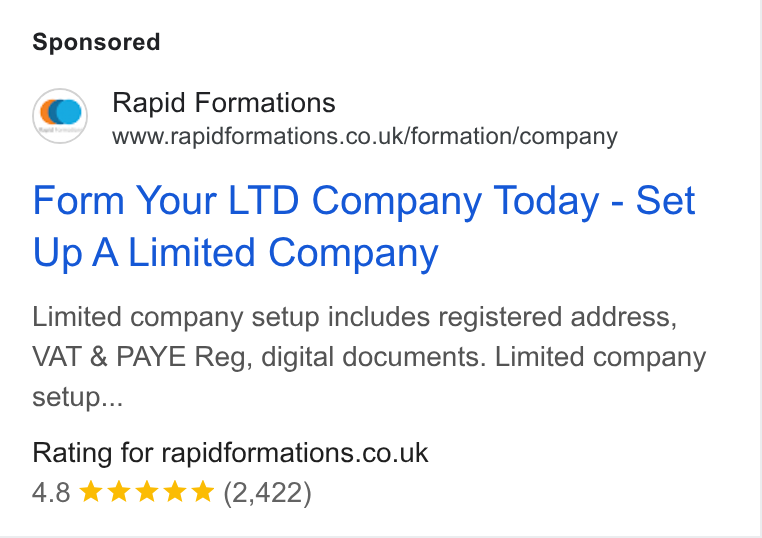The width and height of the screenshot is (762, 538).
Task: Open the www.rapidformations.co.uk/formation/company URL
Action: tap(365, 137)
